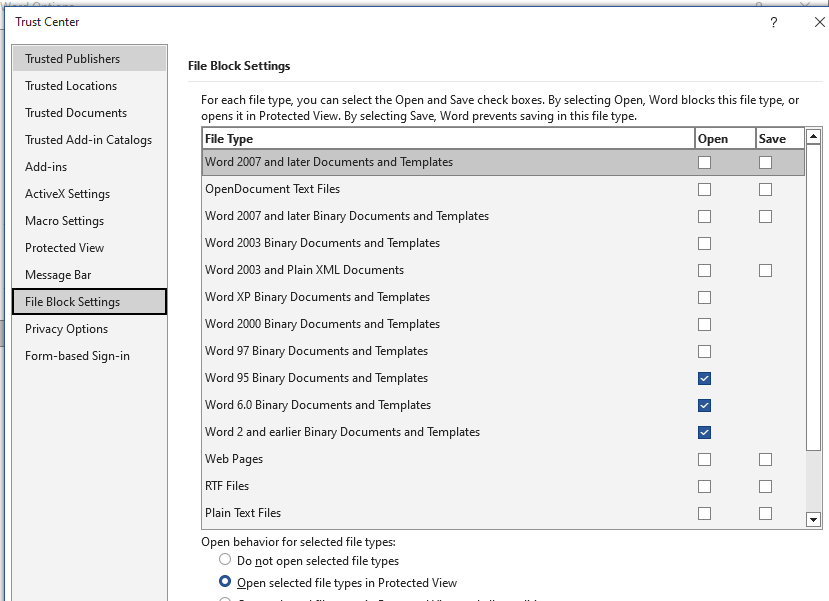Image resolution: width=829 pixels, height=601 pixels.
Task: Block opening Word 2000 Binary Documents
Action: point(704,324)
